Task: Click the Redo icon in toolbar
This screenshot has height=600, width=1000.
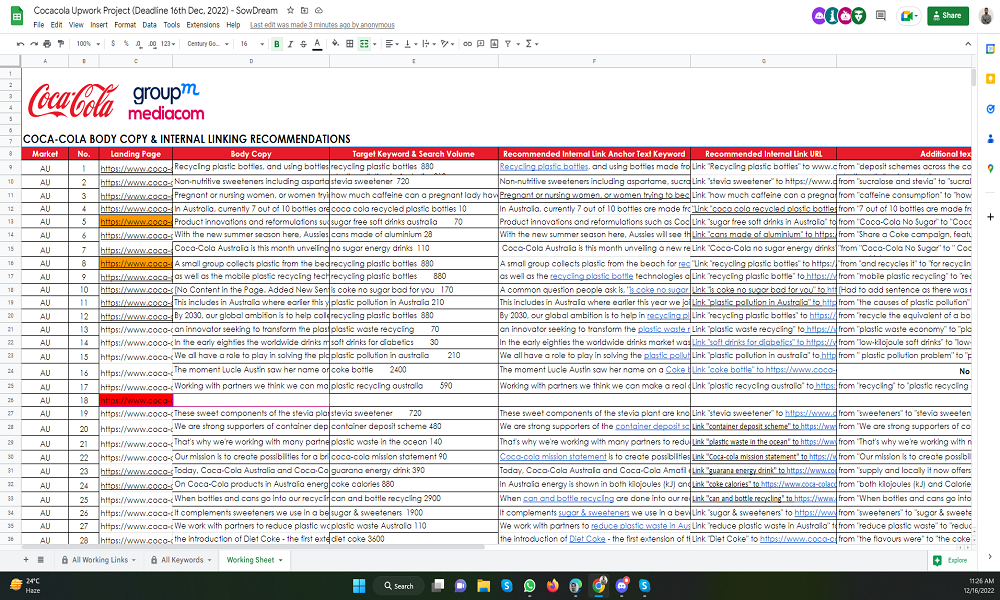Action: tap(34, 44)
